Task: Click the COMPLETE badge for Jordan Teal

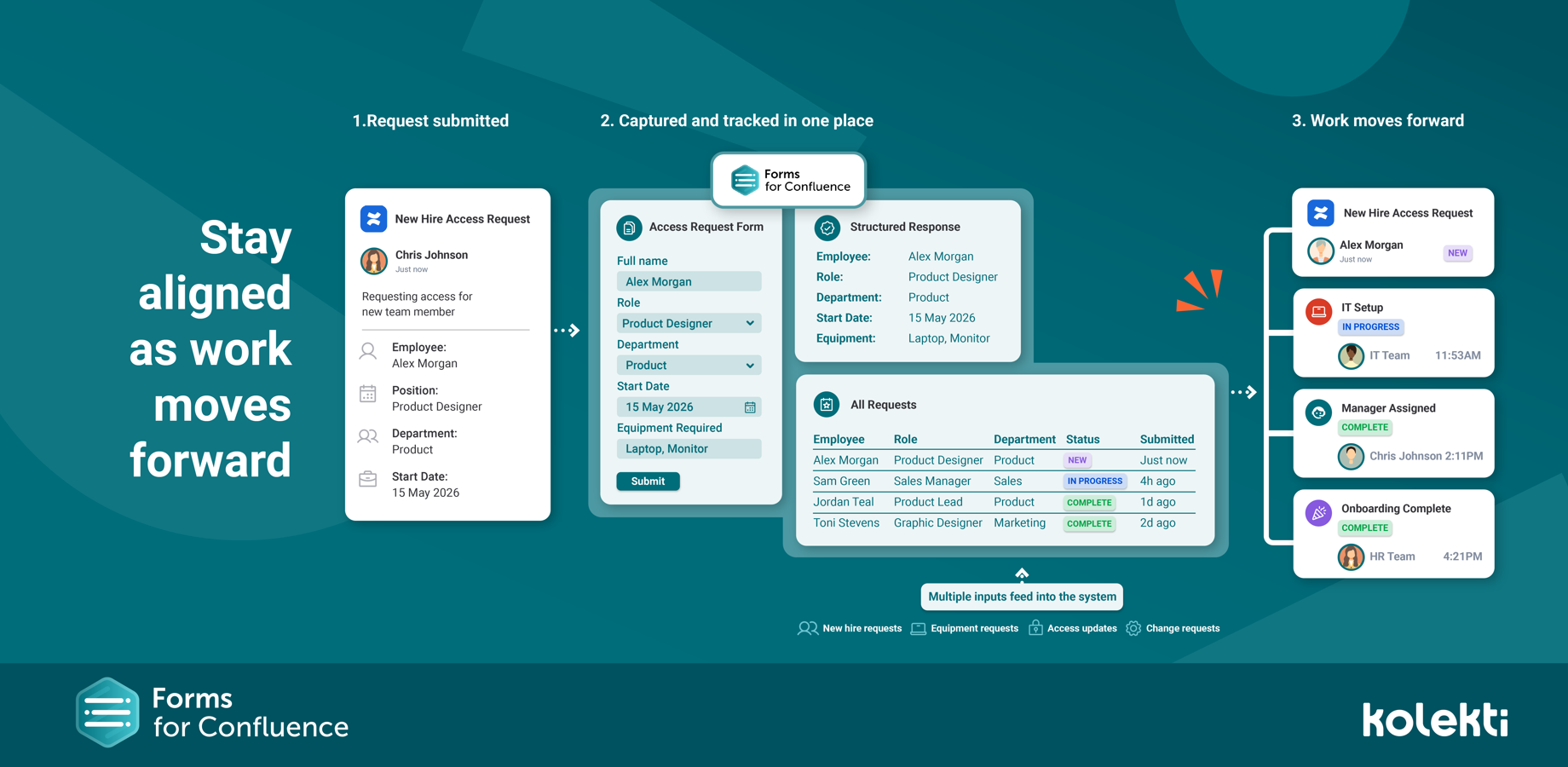Action: tap(1089, 503)
